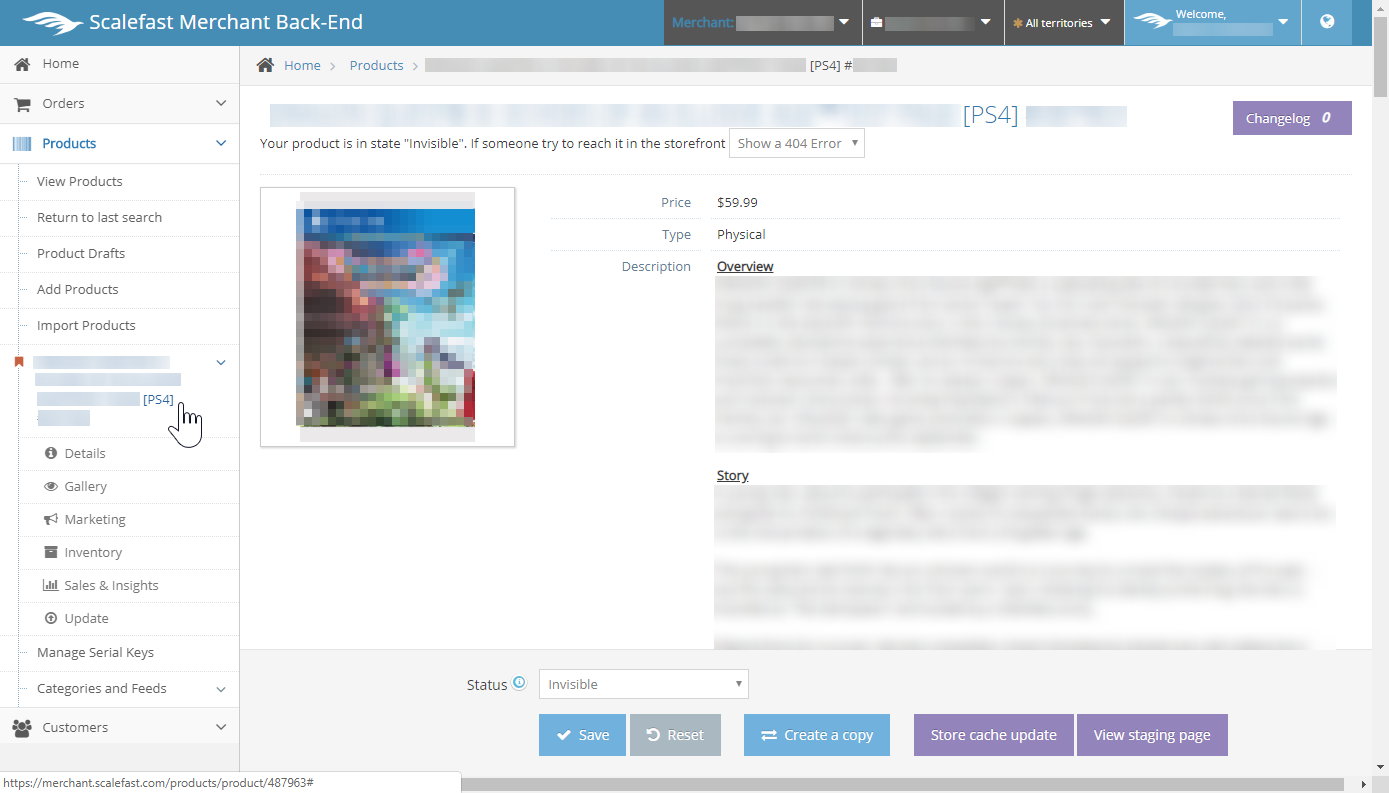Click the product cover image thumbnail
This screenshot has height=793, width=1389.
387,317
